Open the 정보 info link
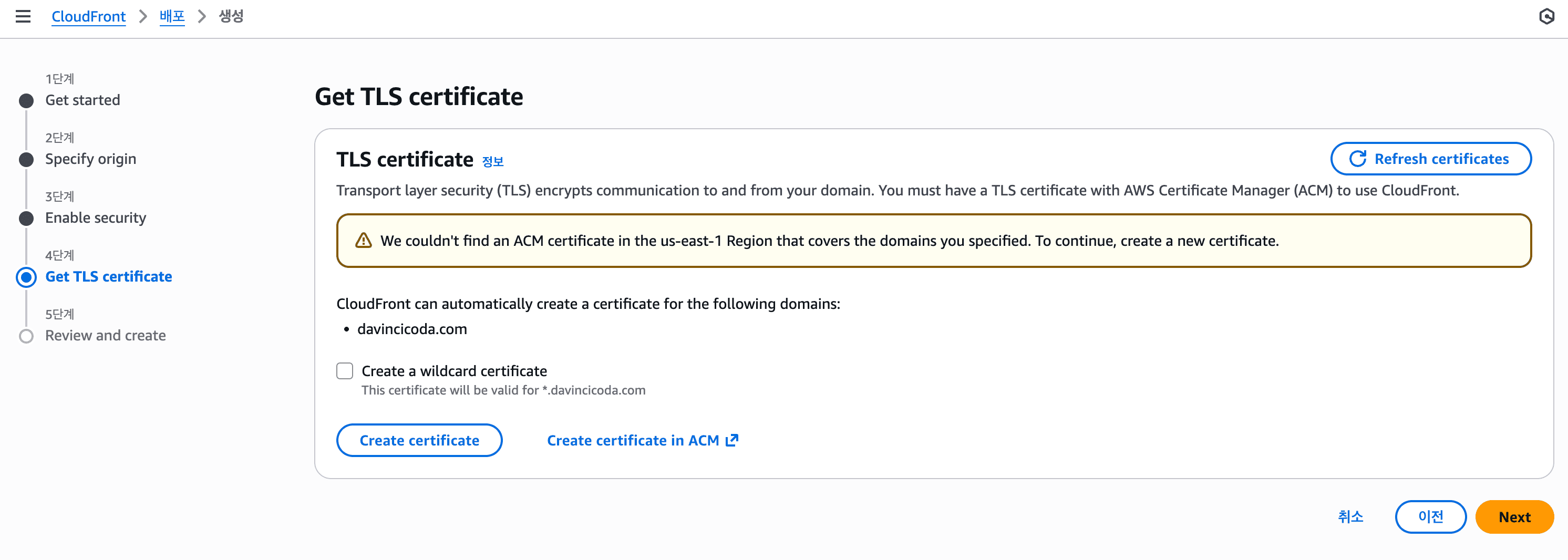The image size is (1568, 560). click(492, 161)
